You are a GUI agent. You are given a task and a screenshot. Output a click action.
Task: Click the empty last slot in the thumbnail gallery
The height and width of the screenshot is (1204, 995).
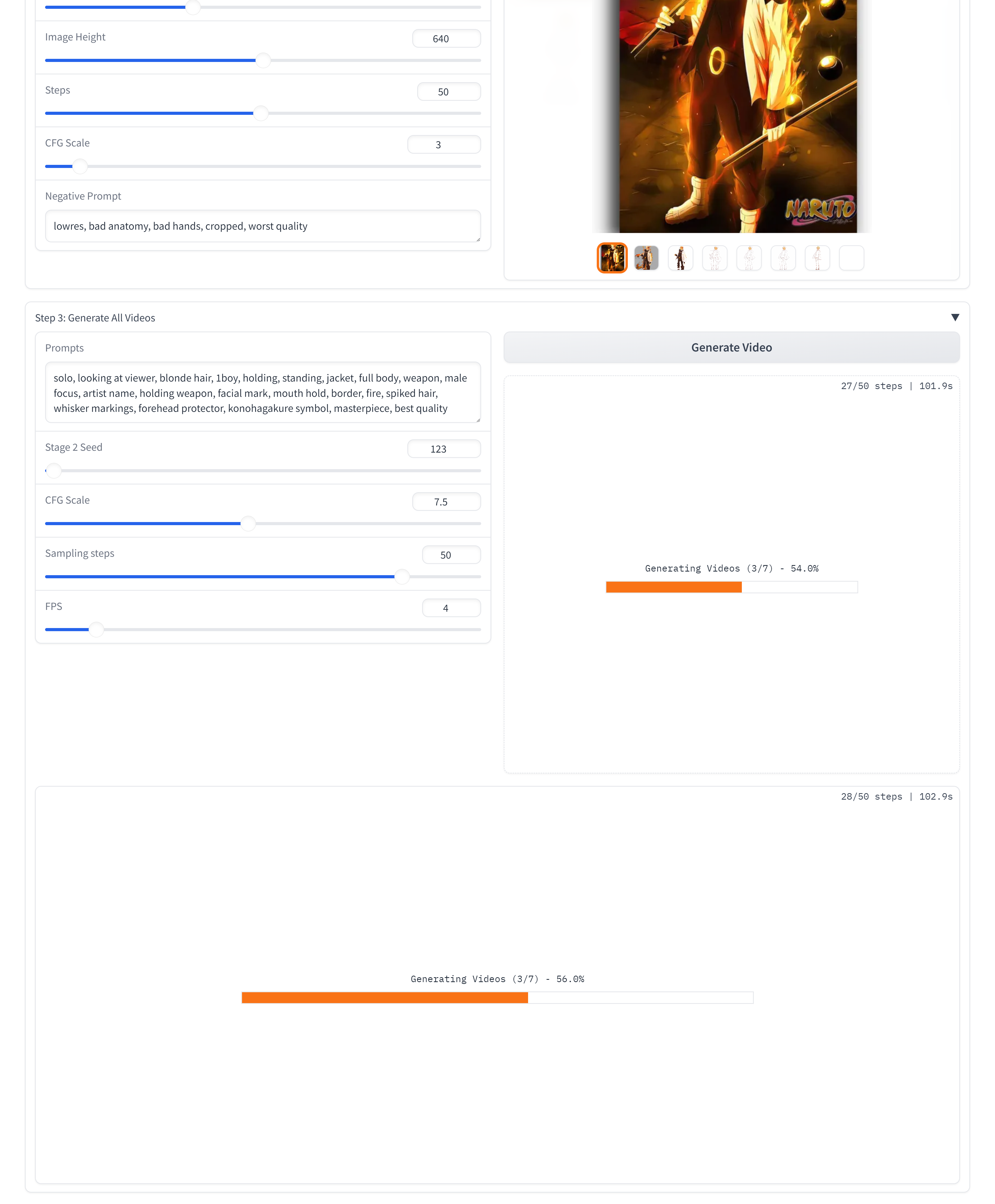coord(852,258)
